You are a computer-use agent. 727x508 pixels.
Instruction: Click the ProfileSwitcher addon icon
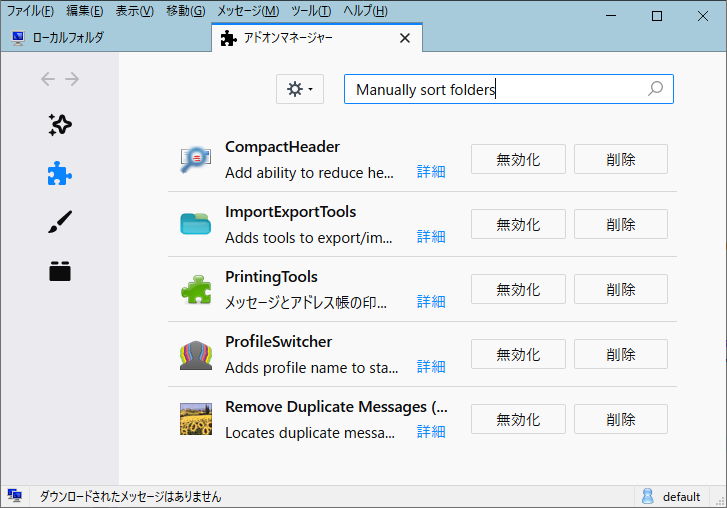(x=196, y=355)
